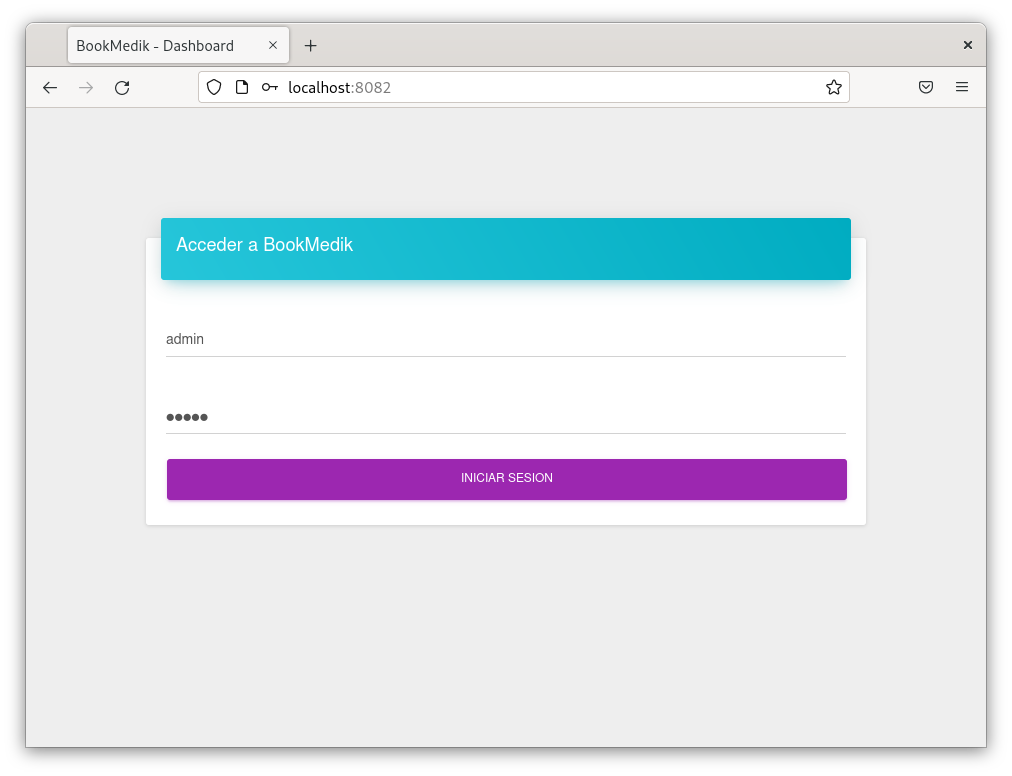Save the page to Pocket
The image size is (1012, 776).
[x=926, y=87]
